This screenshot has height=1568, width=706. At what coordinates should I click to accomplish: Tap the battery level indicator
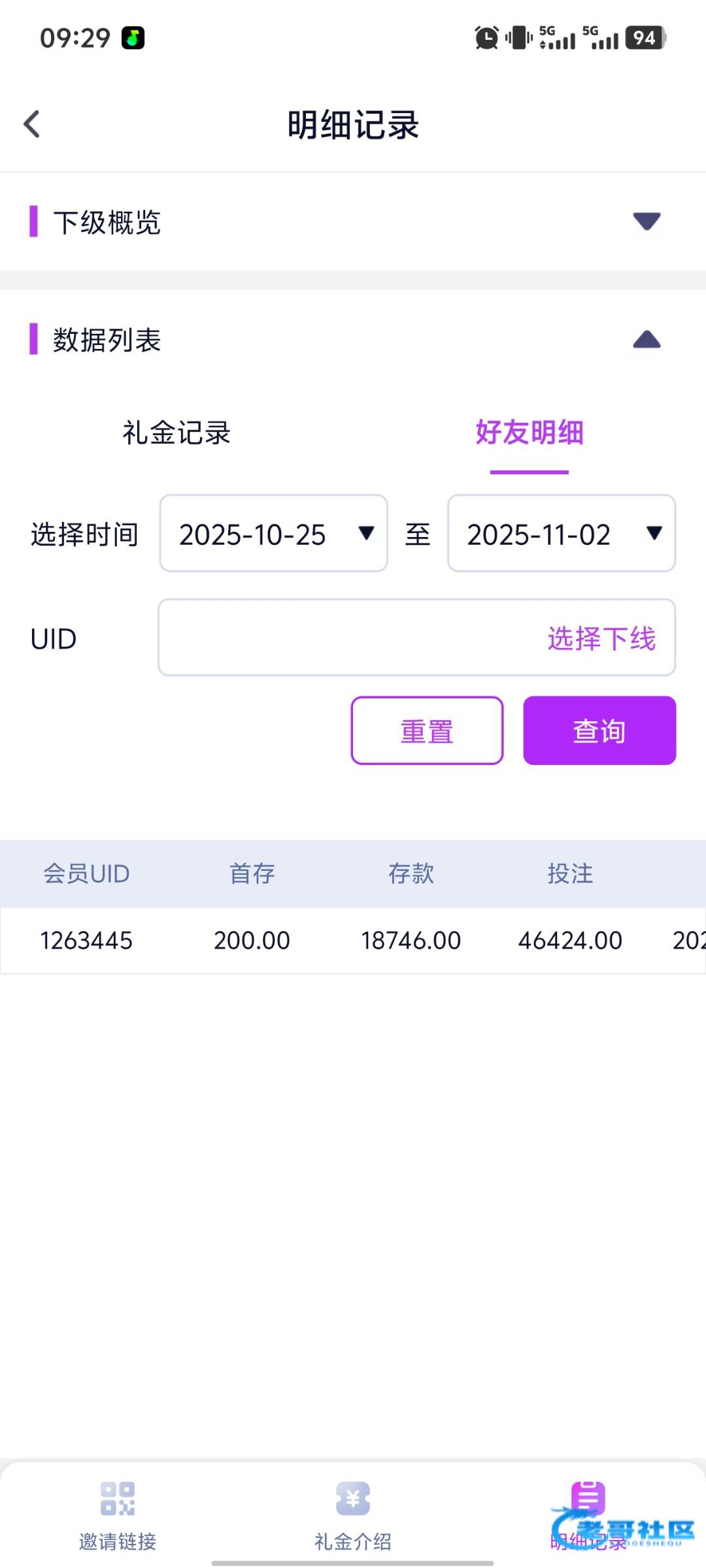tap(645, 38)
